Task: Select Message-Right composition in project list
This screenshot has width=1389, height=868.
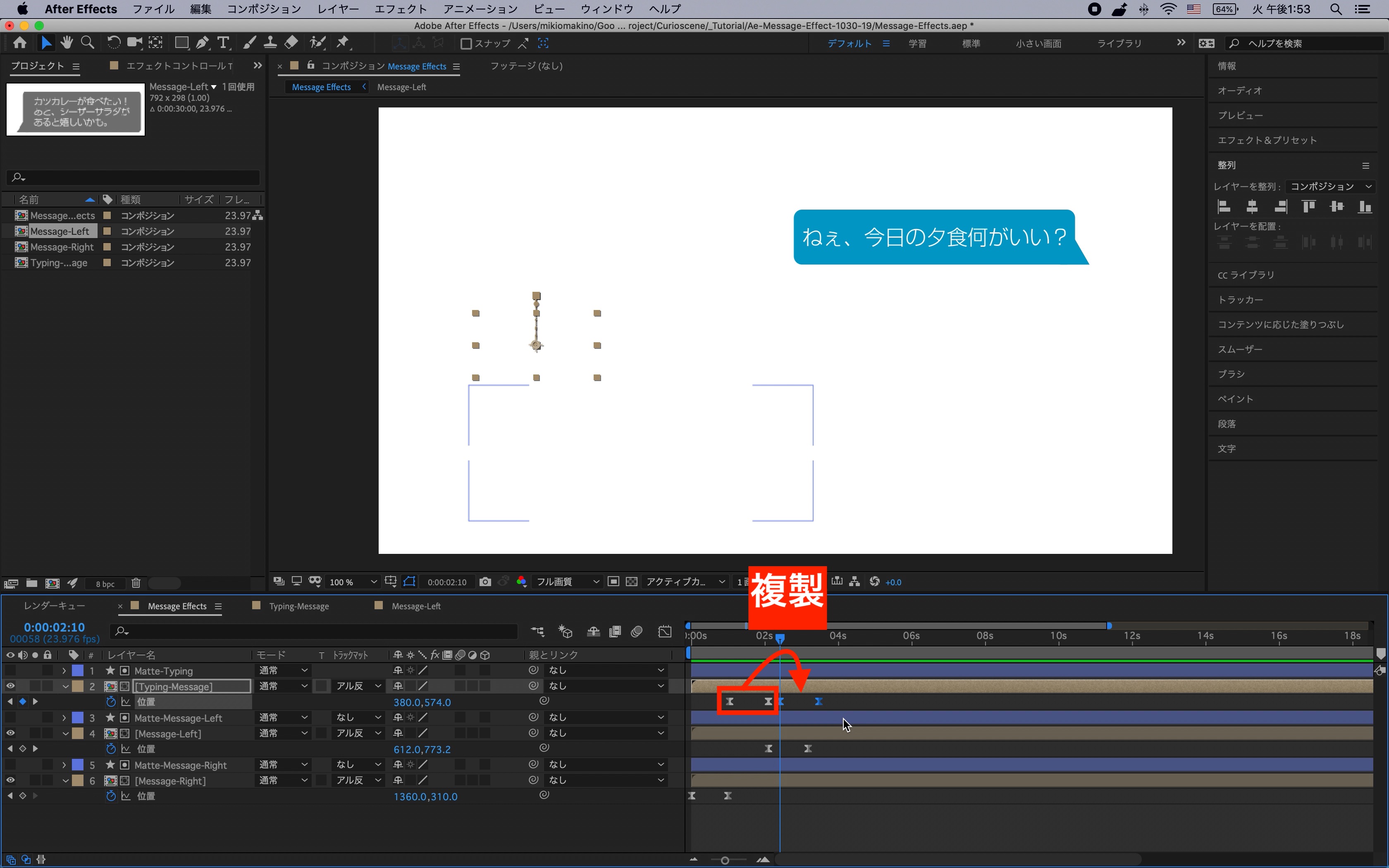Action: point(62,247)
